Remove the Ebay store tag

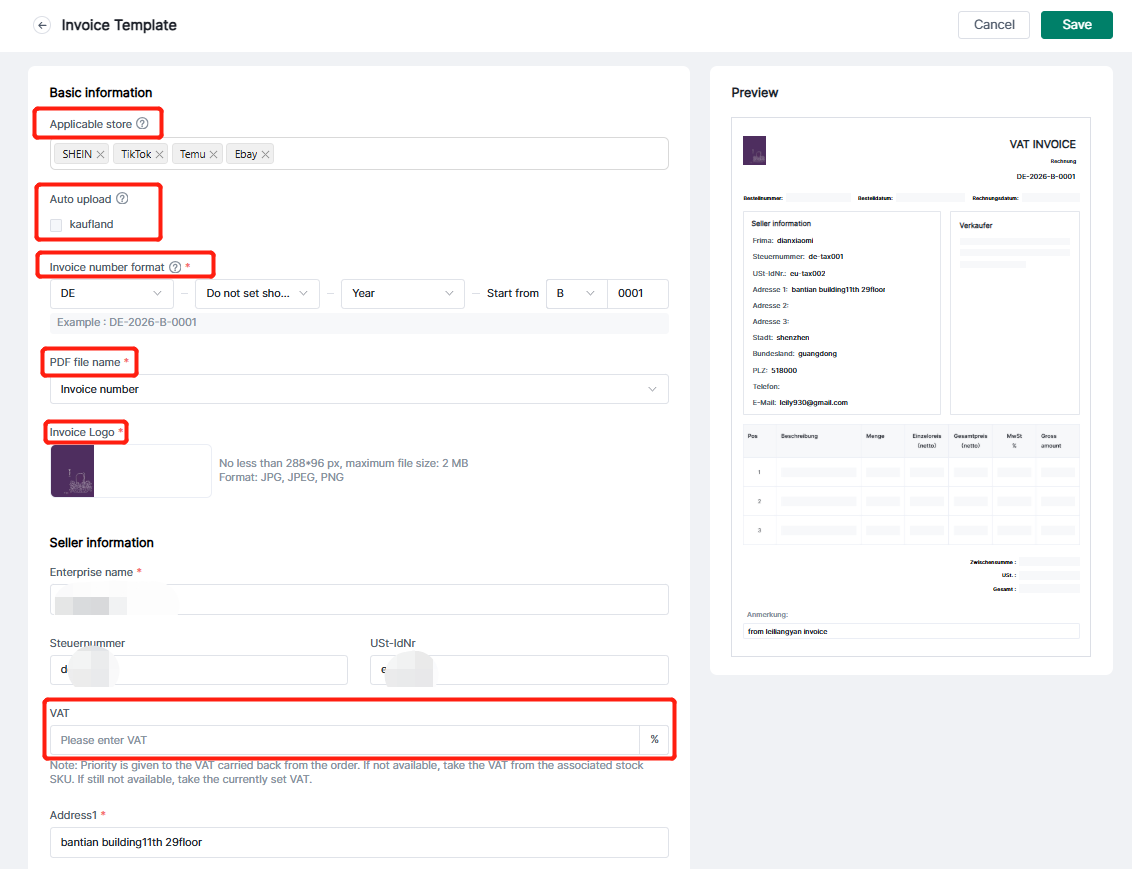pos(266,155)
